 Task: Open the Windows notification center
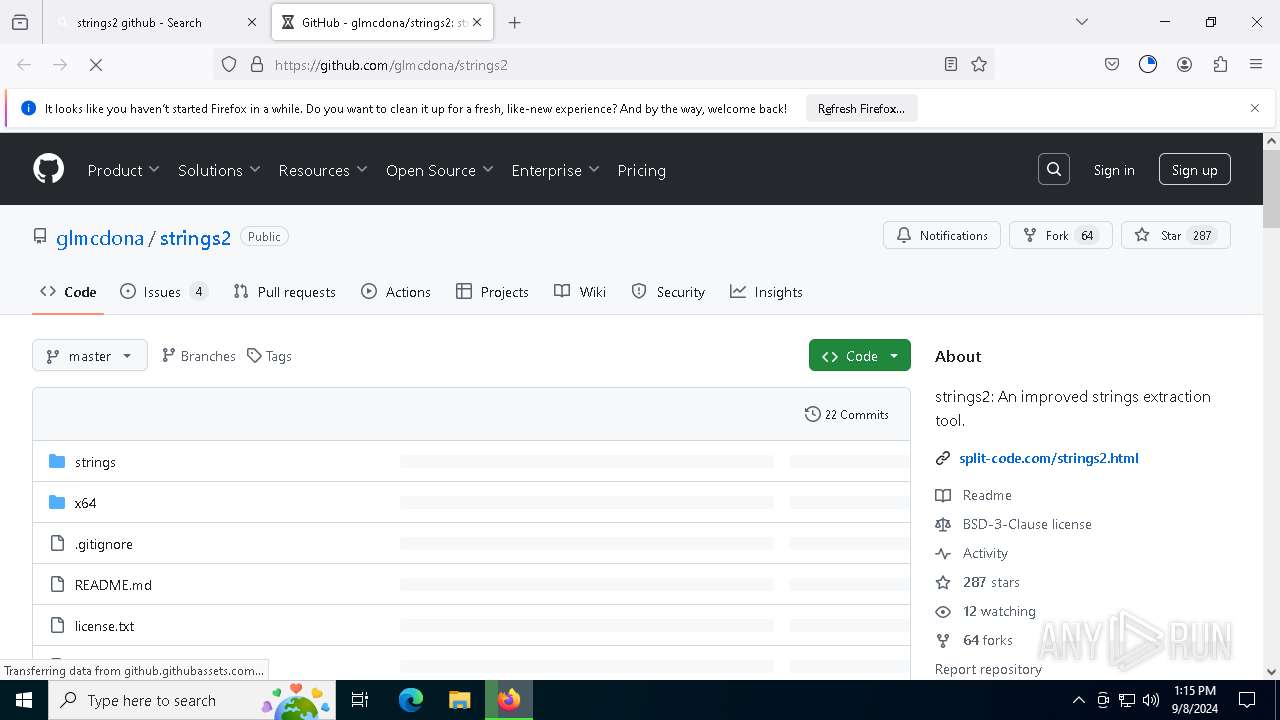[1247, 700]
